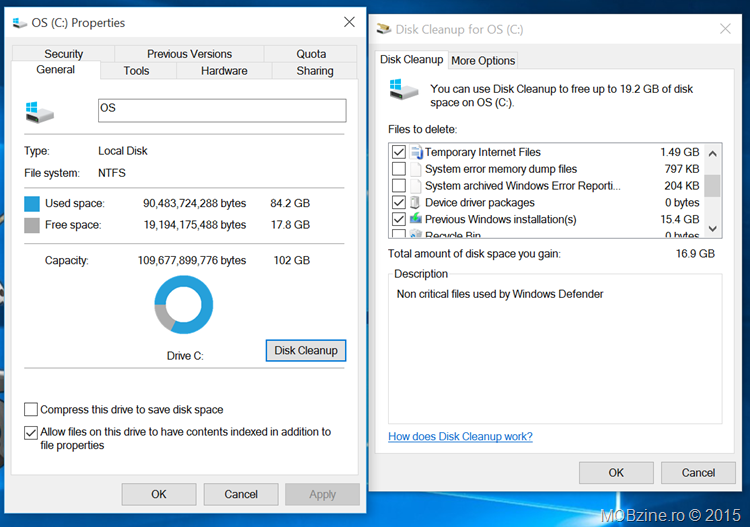750x527 pixels.
Task: Click the NTFS file system value
Action: (112, 173)
